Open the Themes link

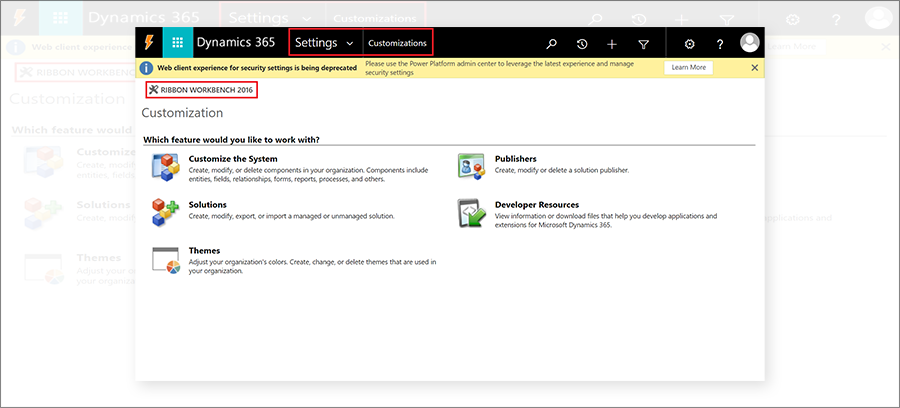(204, 251)
